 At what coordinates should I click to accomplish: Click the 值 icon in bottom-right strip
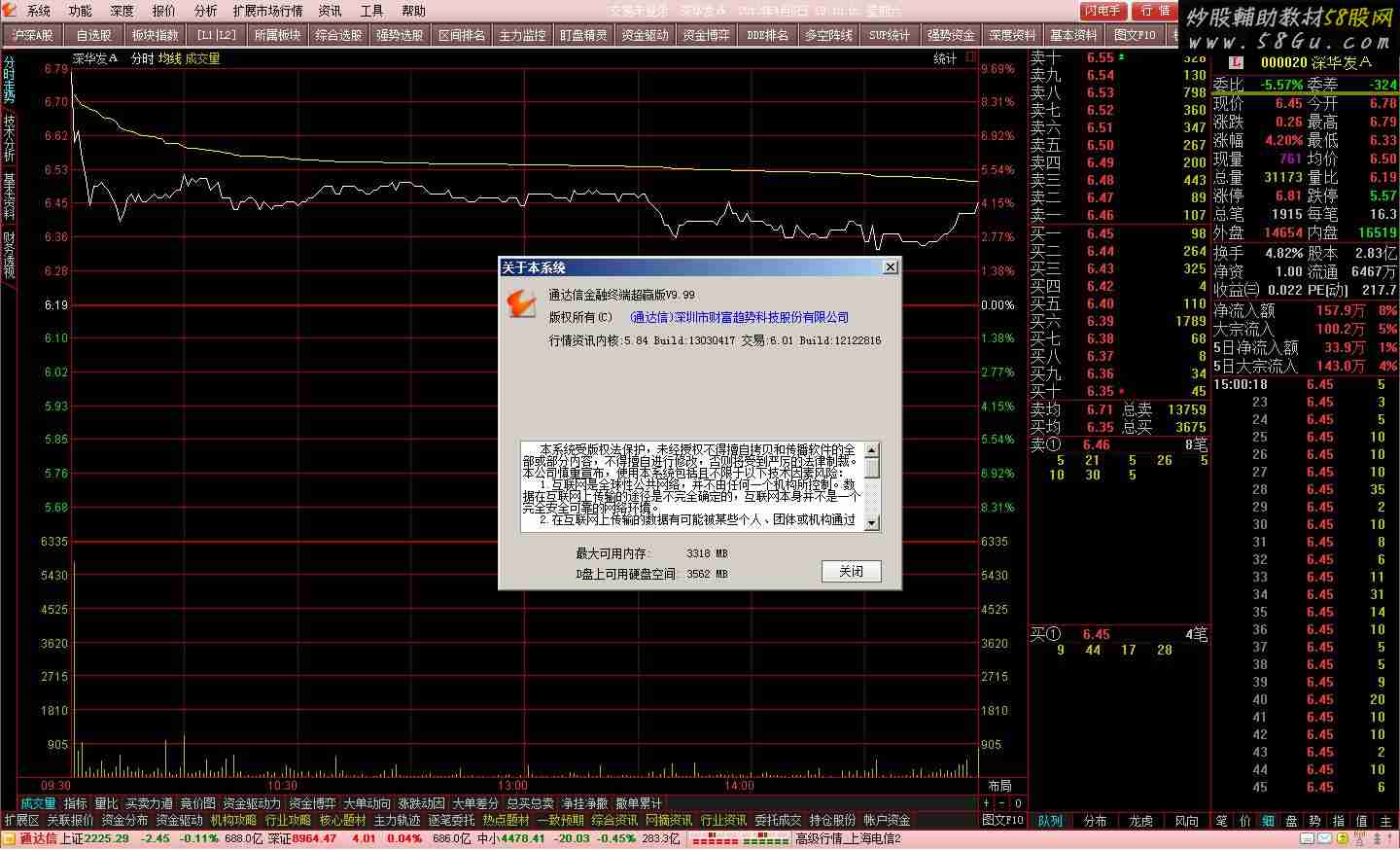point(1362,821)
